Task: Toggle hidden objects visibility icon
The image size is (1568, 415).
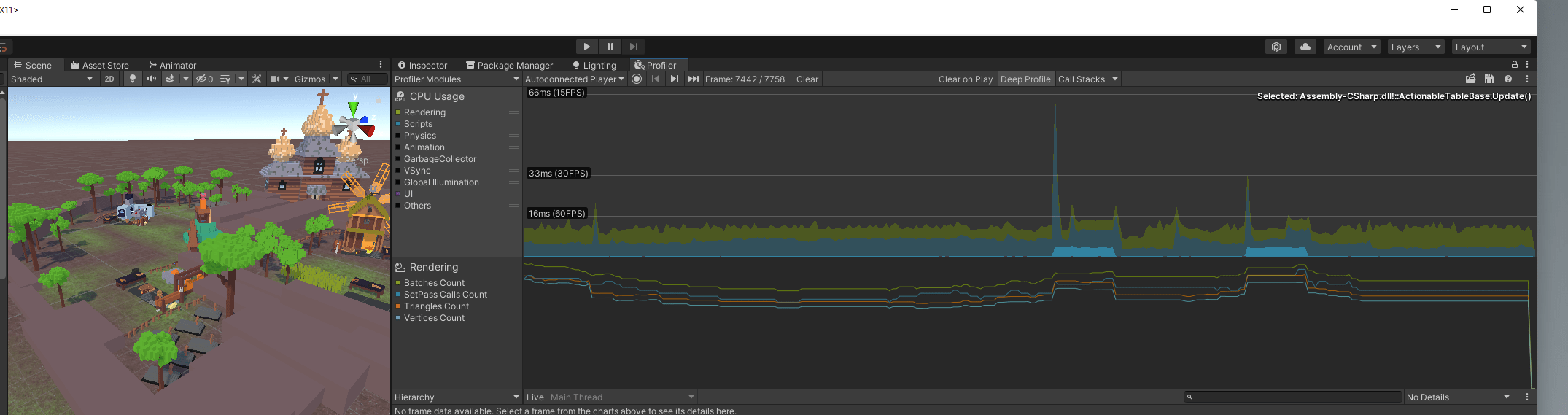Action: click(x=204, y=79)
